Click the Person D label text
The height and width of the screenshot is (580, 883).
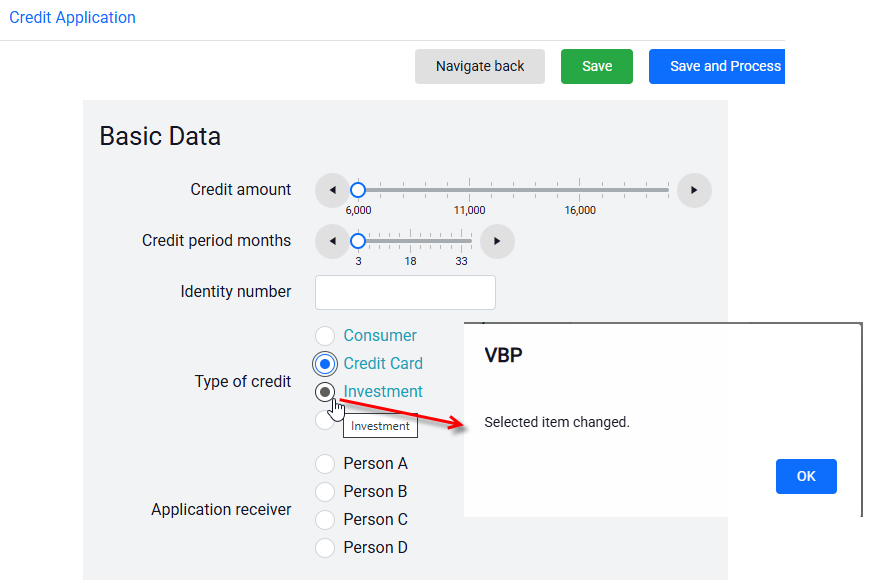tap(376, 547)
